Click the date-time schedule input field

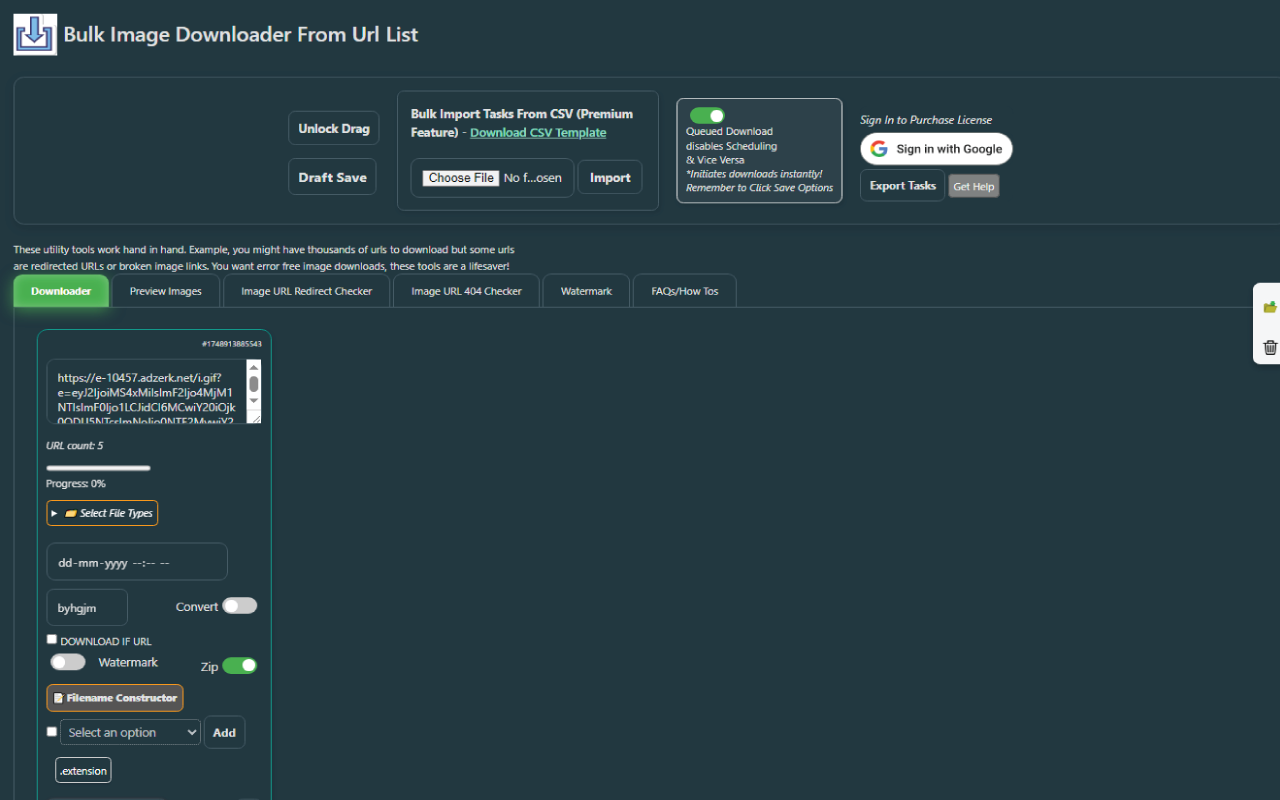[x=137, y=562]
